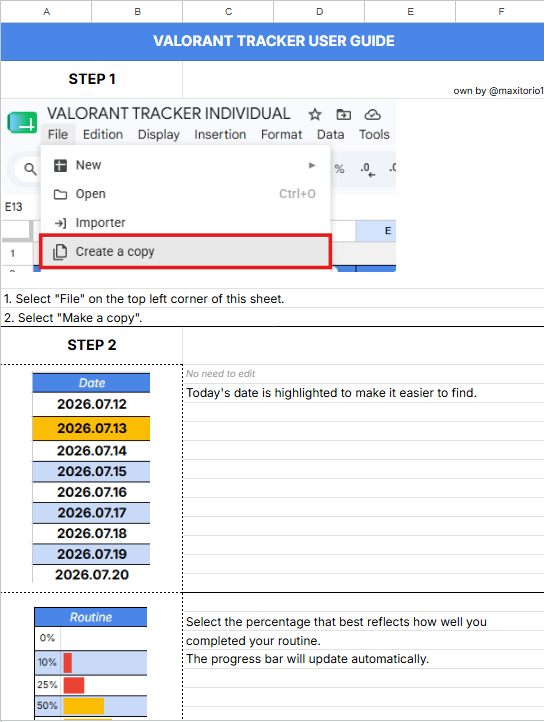Viewport: 544px width, 722px height.
Task: Select column D header
Action: coord(319,12)
